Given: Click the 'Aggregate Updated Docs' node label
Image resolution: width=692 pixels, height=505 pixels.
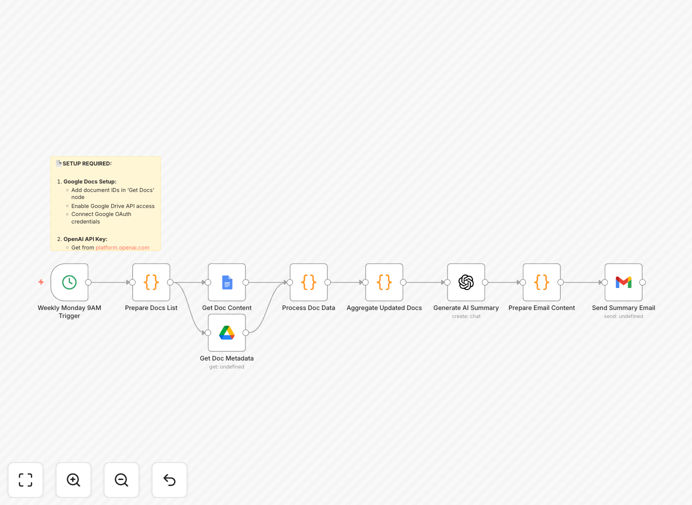Looking at the screenshot, I should pyautogui.click(x=384, y=308).
